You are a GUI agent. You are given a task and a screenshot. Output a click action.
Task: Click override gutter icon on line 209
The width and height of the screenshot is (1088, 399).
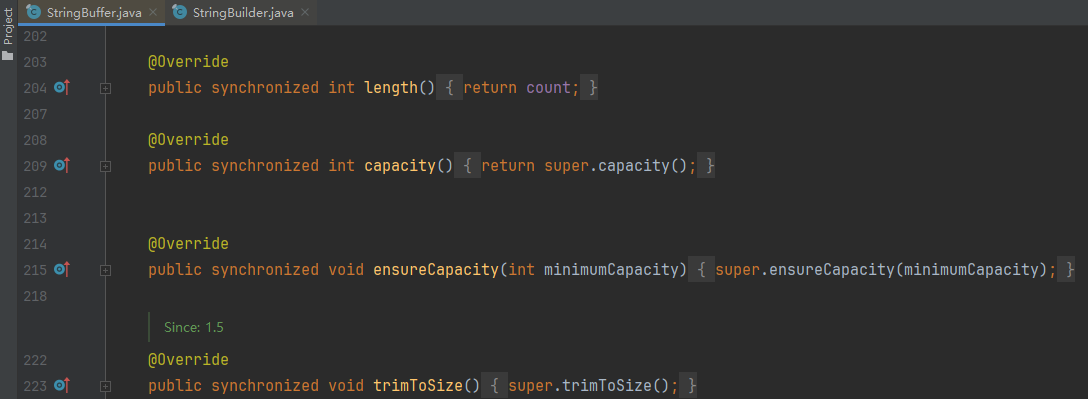click(62, 166)
